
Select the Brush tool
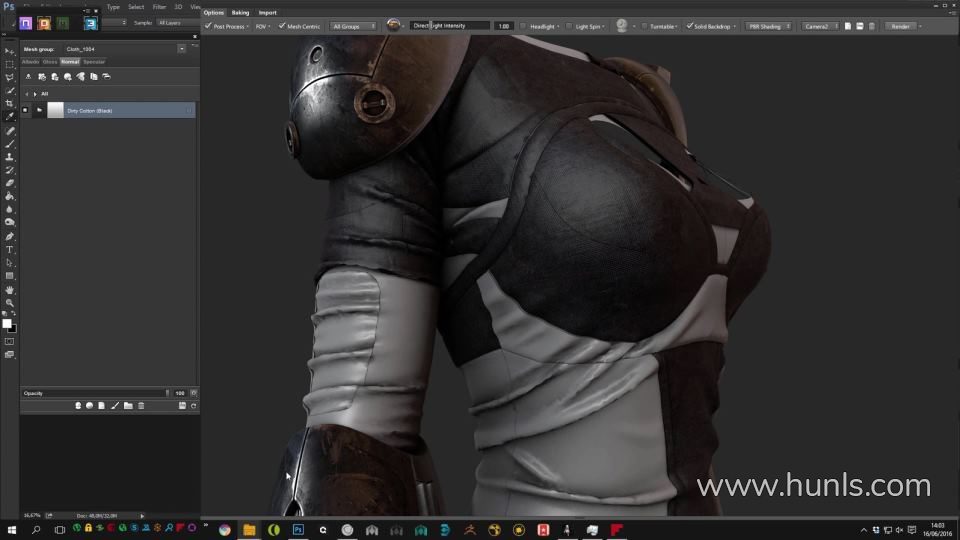pyautogui.click(x=9, y=144)
